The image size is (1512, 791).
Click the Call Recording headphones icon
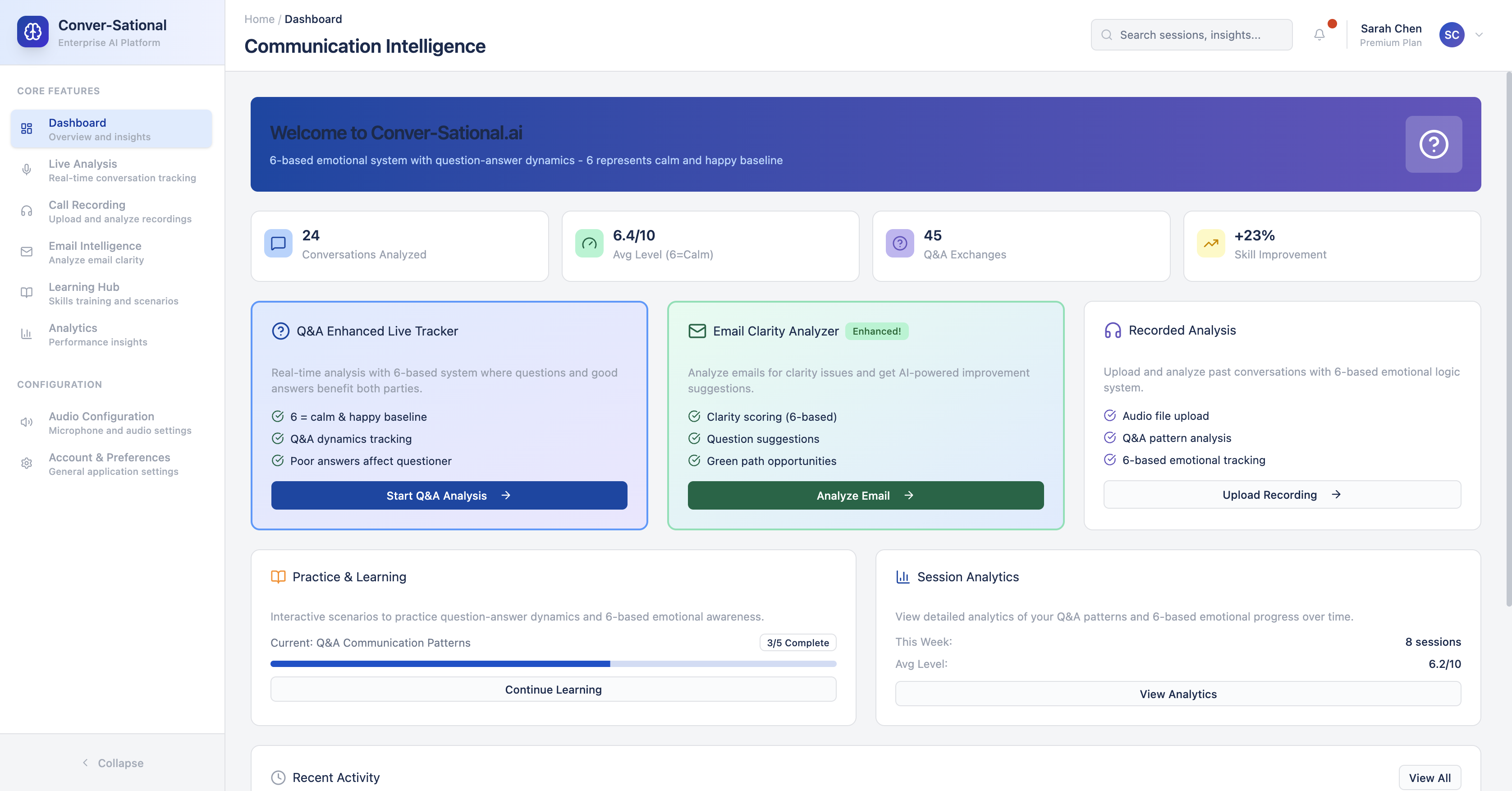(27, 211)
